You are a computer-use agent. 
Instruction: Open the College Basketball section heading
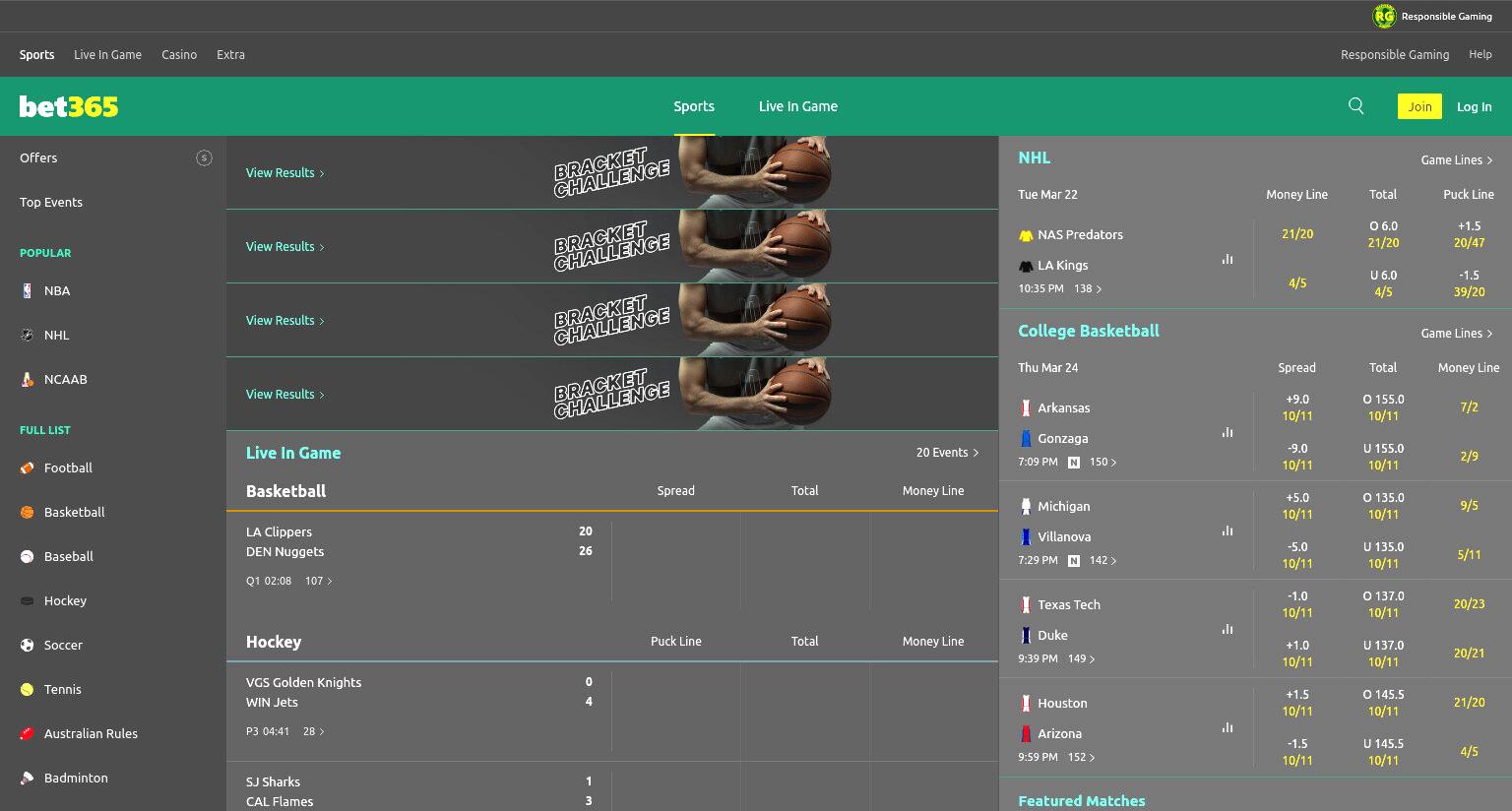pos(1089,331)
